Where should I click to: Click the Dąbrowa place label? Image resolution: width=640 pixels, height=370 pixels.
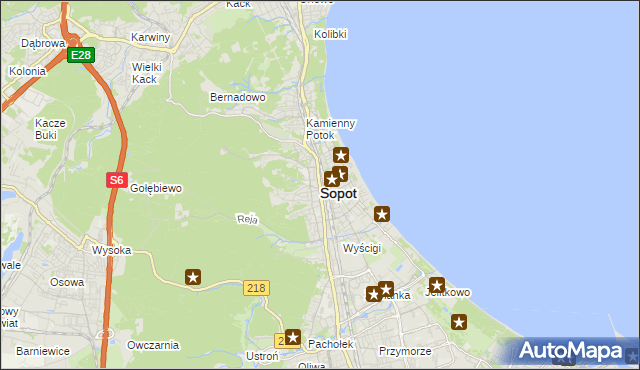(43, 43)
